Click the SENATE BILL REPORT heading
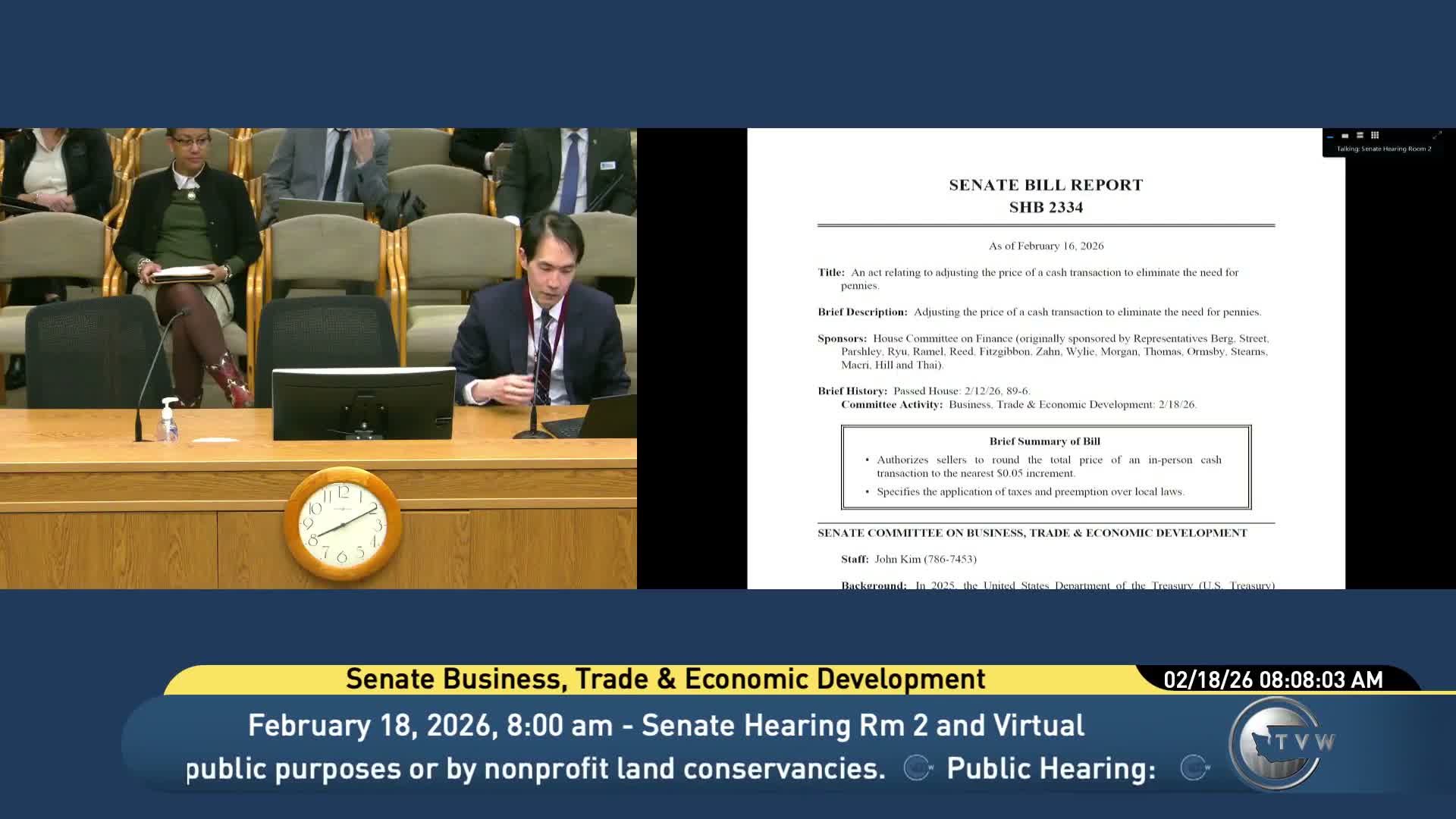 [x=1046, y=185]
